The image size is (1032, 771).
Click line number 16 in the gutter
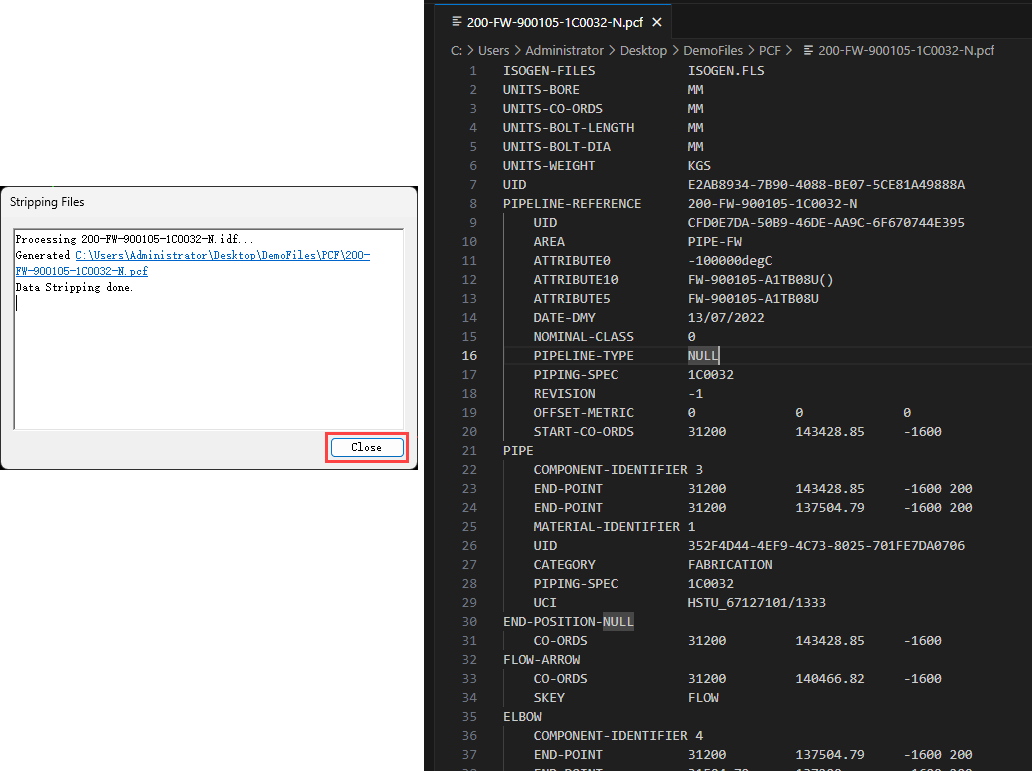coord(469,356)
